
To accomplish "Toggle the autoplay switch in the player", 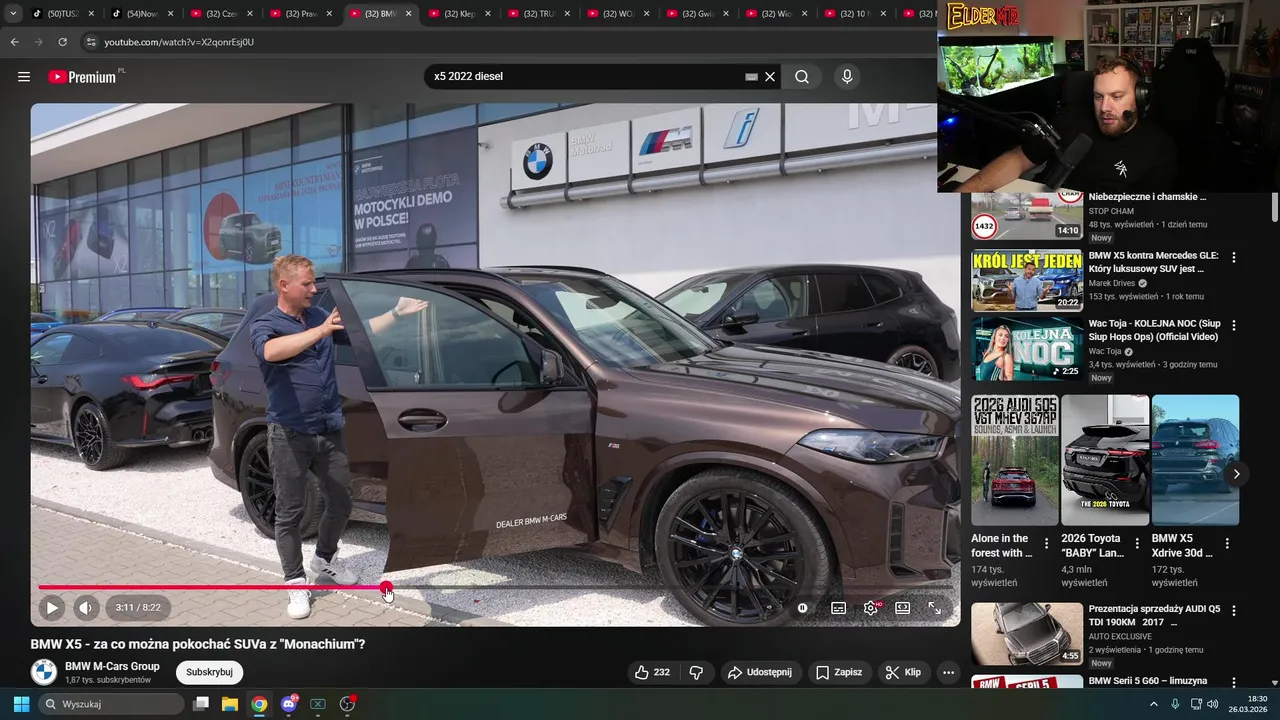I will (x=803, y=607).
